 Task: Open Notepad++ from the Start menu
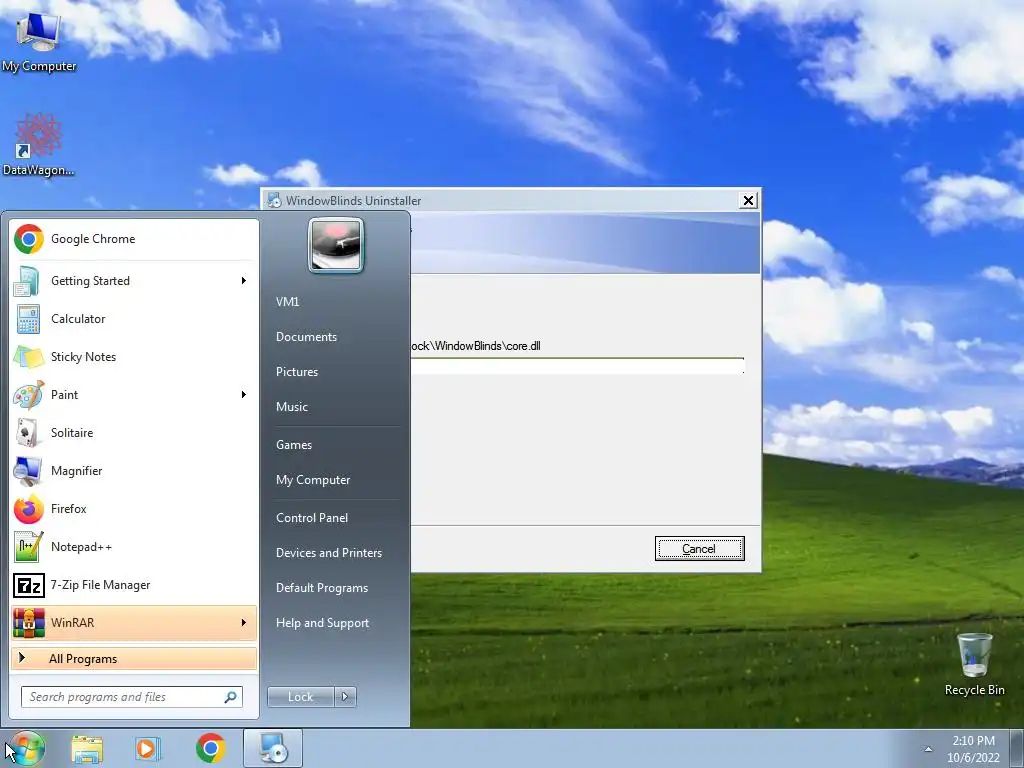(134, 547)
